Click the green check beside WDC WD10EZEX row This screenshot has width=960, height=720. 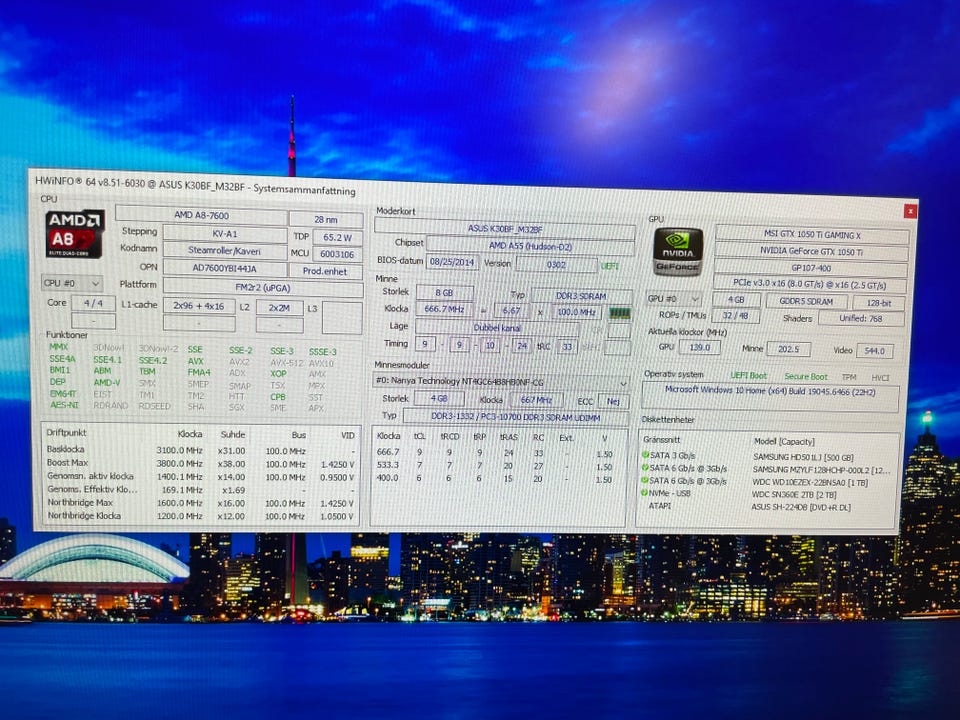pyautogui.click(x=645, y=481)
